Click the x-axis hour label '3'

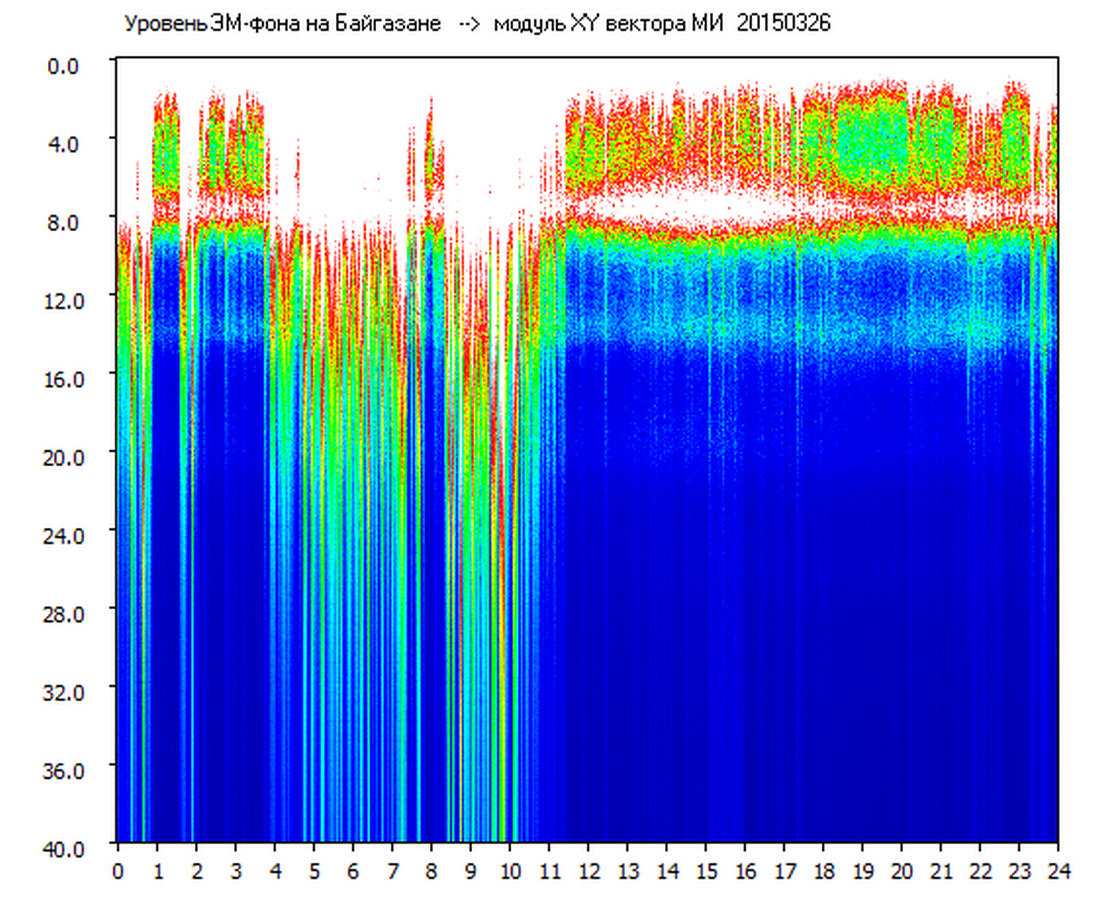(x=236, y=871)
